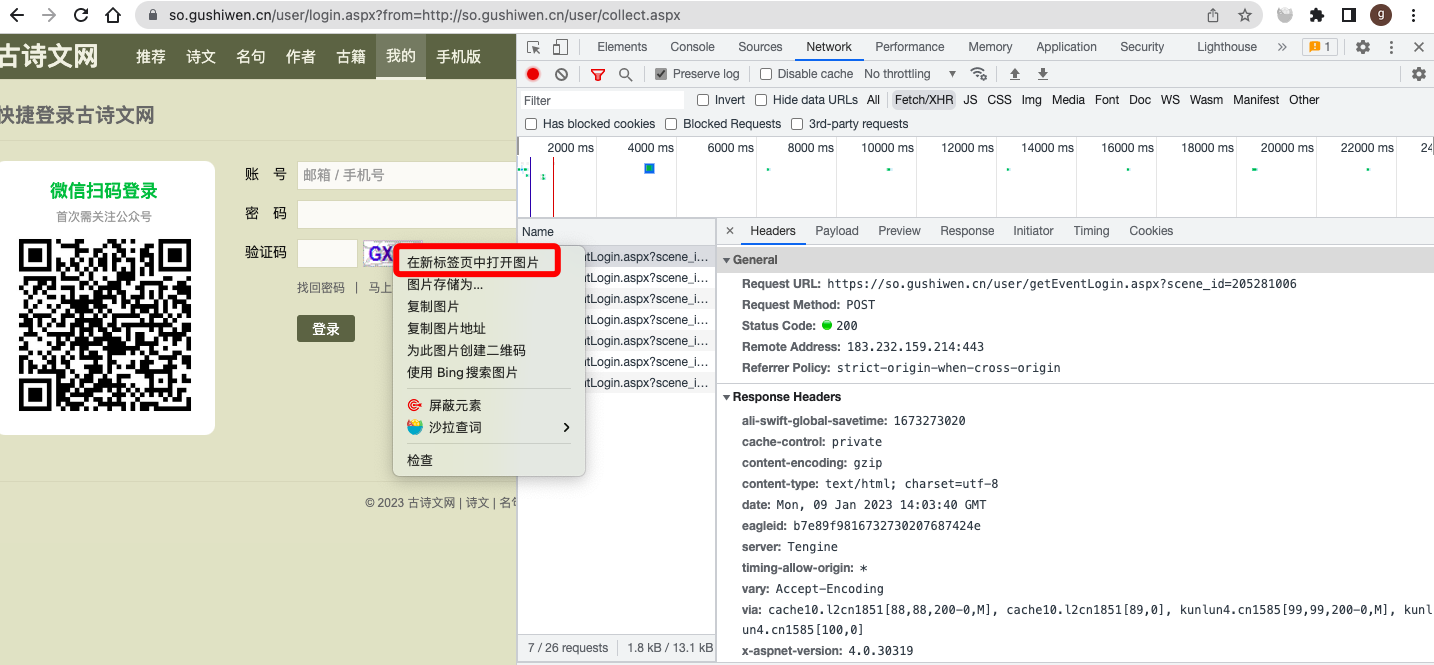1434x665 pixels.
Task: Choose 在新标签页中打开图片 menu item
Action: pyautogui.click(x=473, y=262)
